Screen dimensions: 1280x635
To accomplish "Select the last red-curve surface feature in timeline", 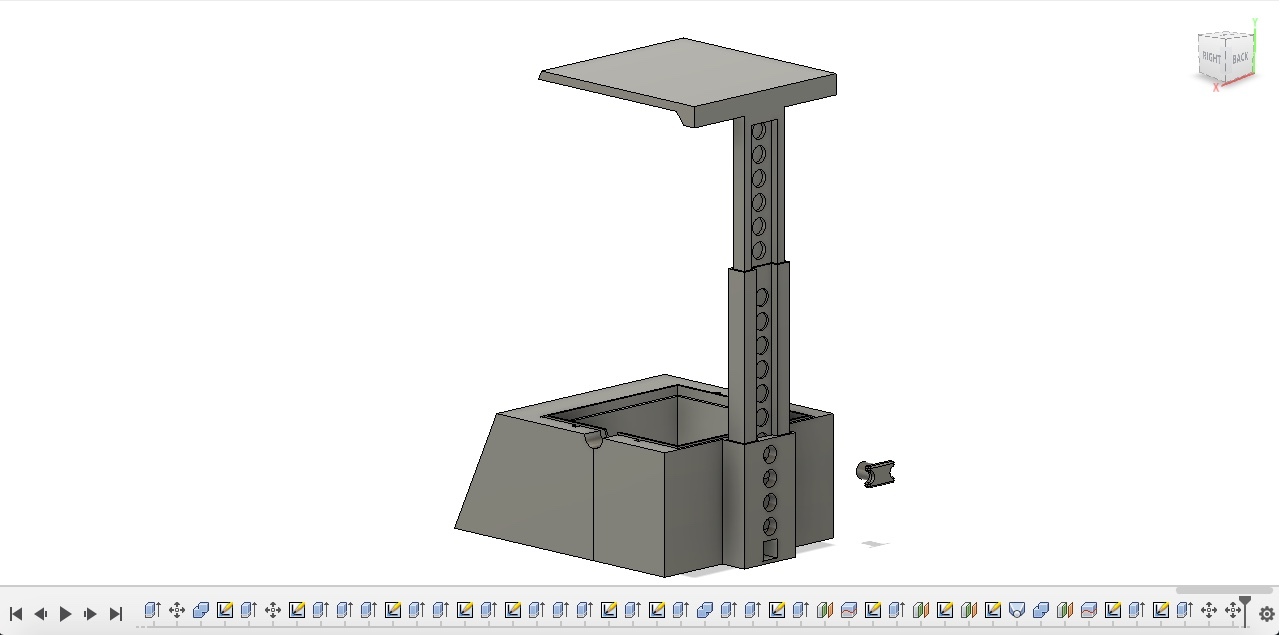I will coord(1089,610).
